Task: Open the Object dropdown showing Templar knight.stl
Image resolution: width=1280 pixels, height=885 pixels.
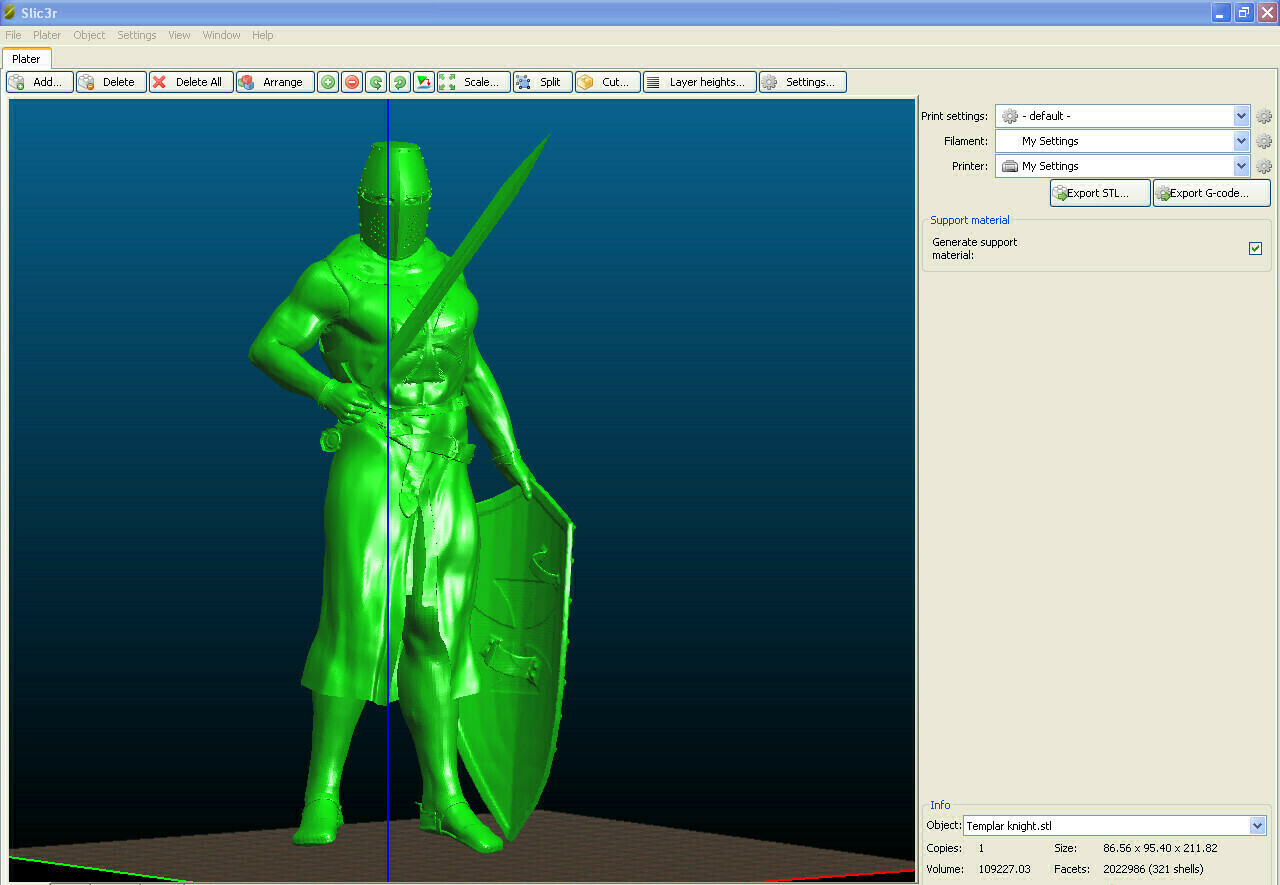Action: 1257,826
